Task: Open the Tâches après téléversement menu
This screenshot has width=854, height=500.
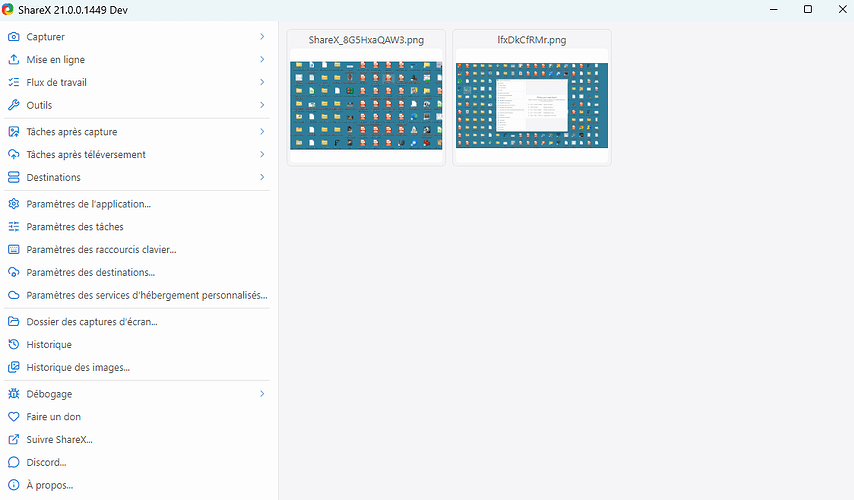Action: 137,155
